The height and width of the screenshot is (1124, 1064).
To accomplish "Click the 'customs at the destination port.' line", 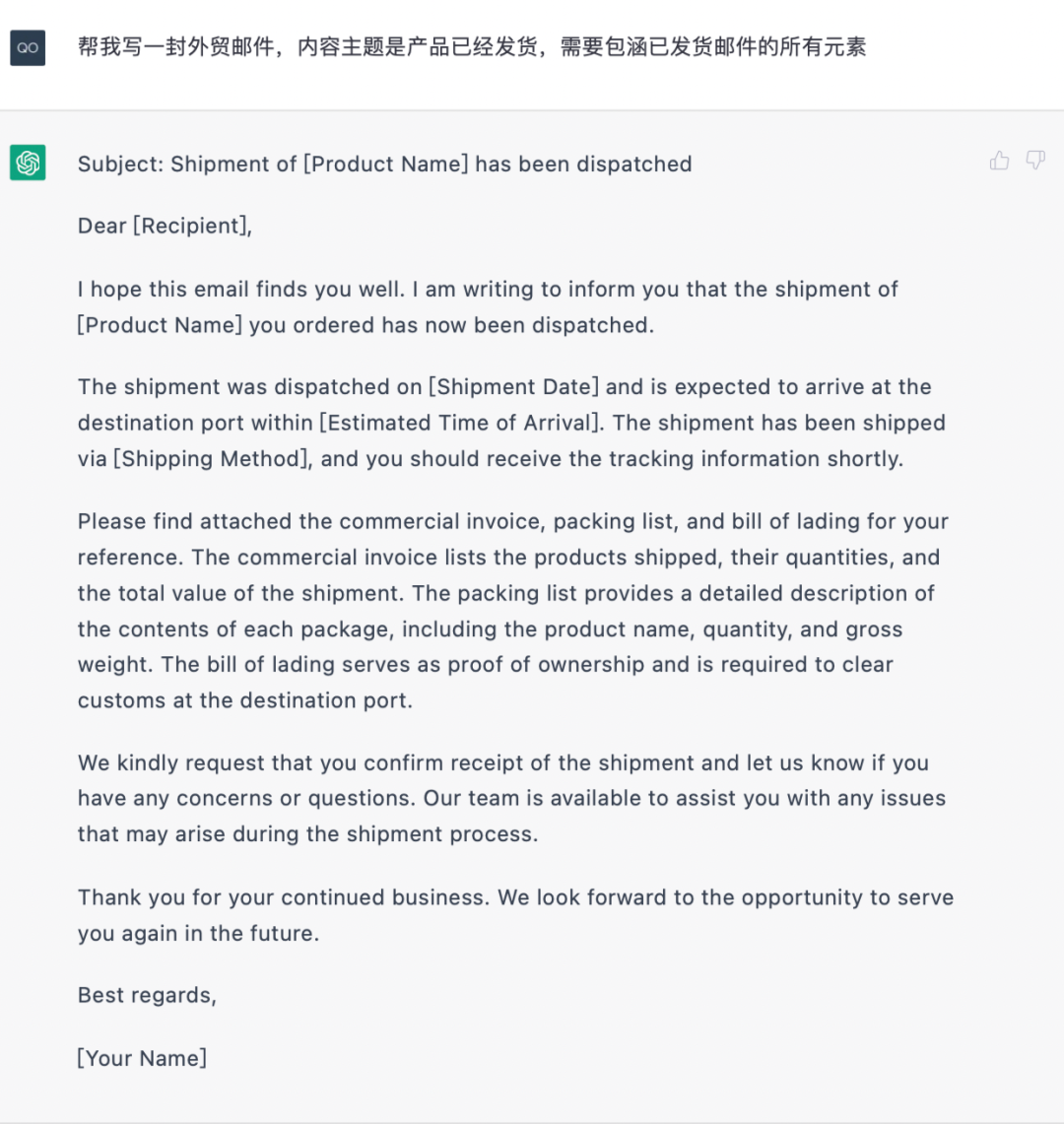I will (x=245, y=700).
